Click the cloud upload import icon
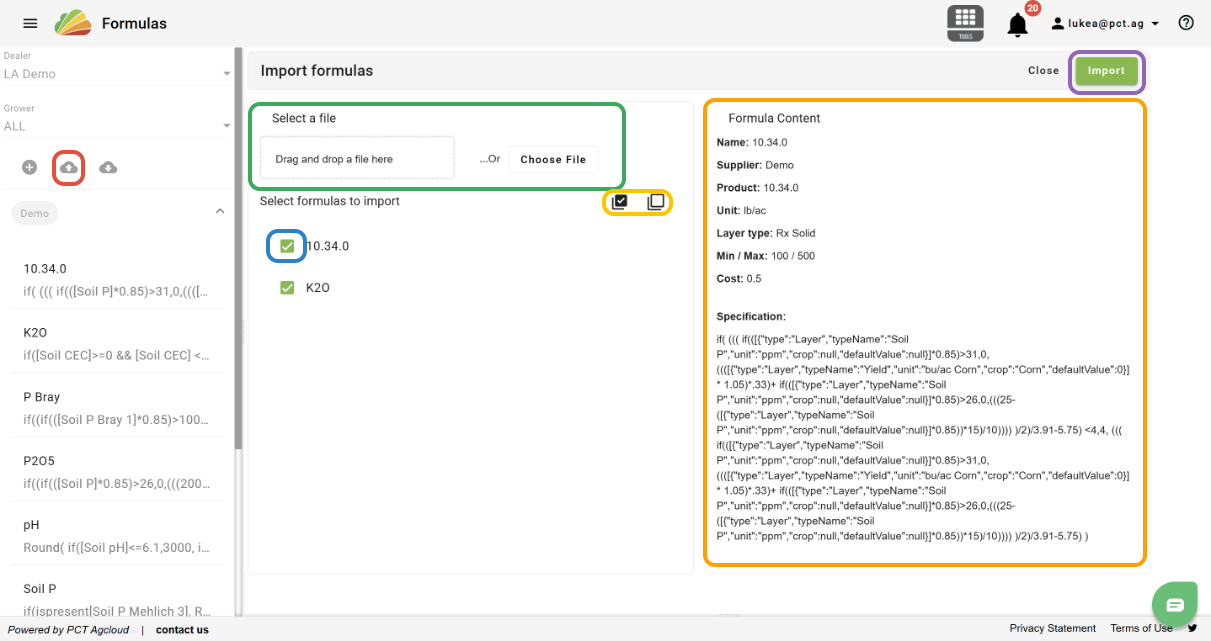Image resolution: width=1211 pixels, height=641 pixels. [x=68, y=167]
